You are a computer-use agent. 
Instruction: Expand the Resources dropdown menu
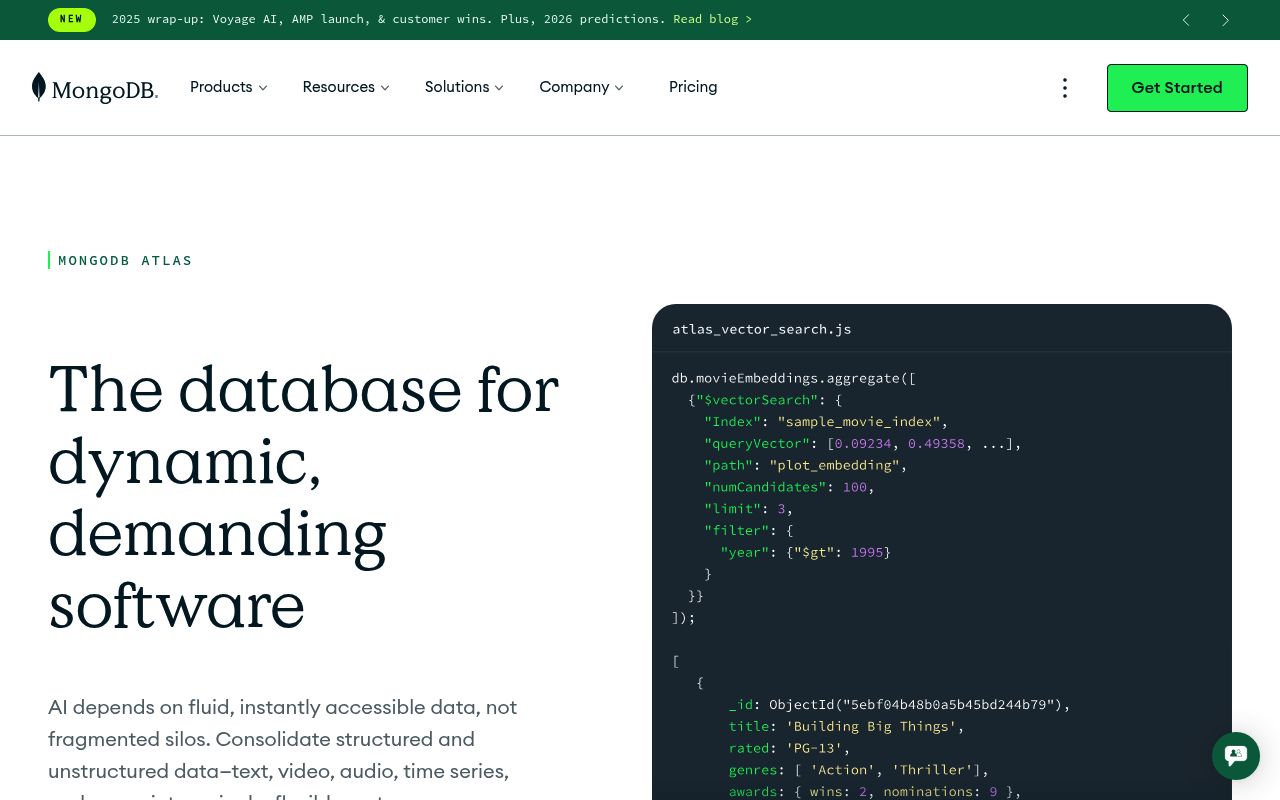tap(345, 87)
